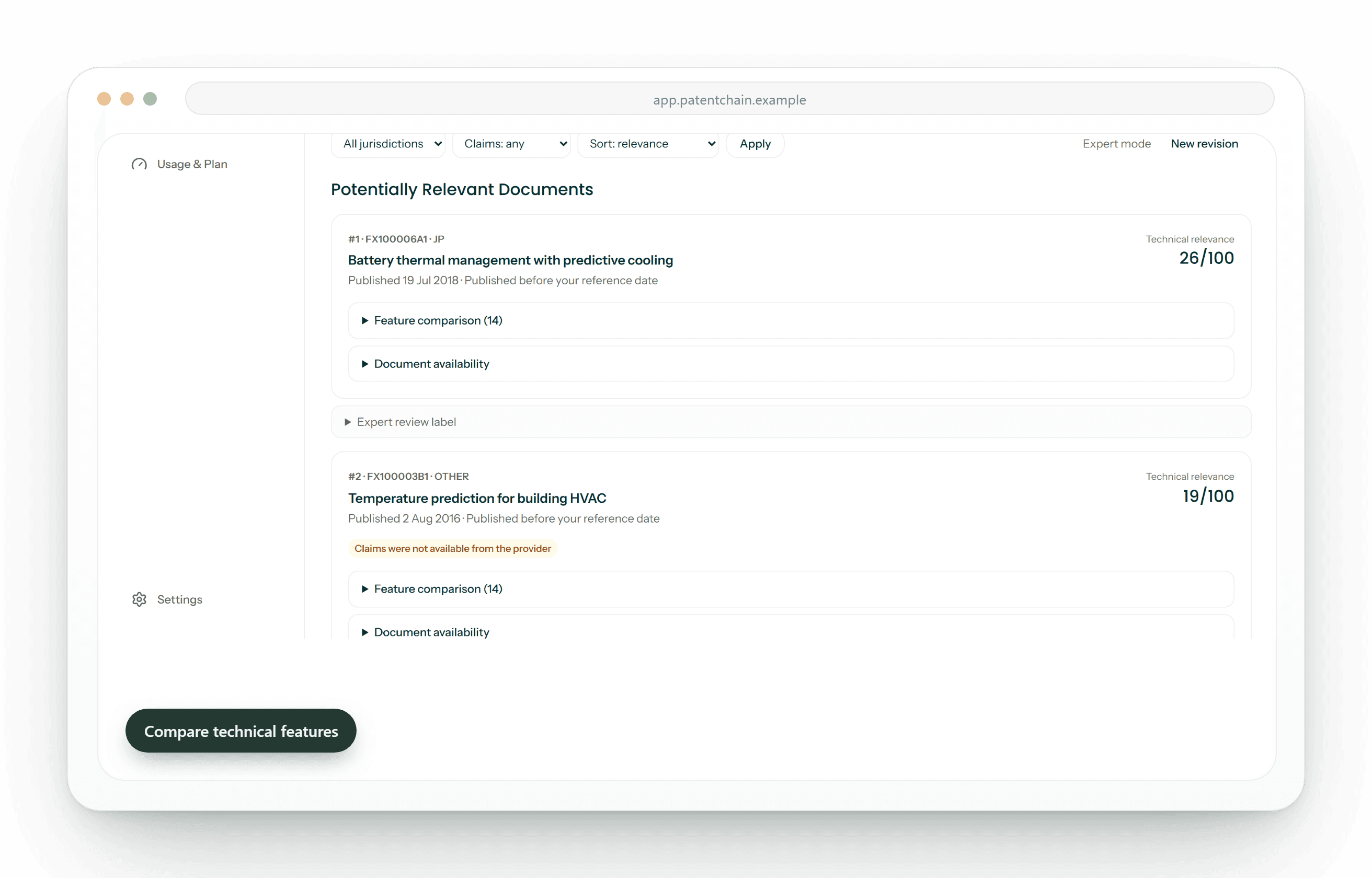The width and height of the screenshot is (1372, 878).
Task: Click the 19/100 technical relevance score
Action: (1208, 496)
